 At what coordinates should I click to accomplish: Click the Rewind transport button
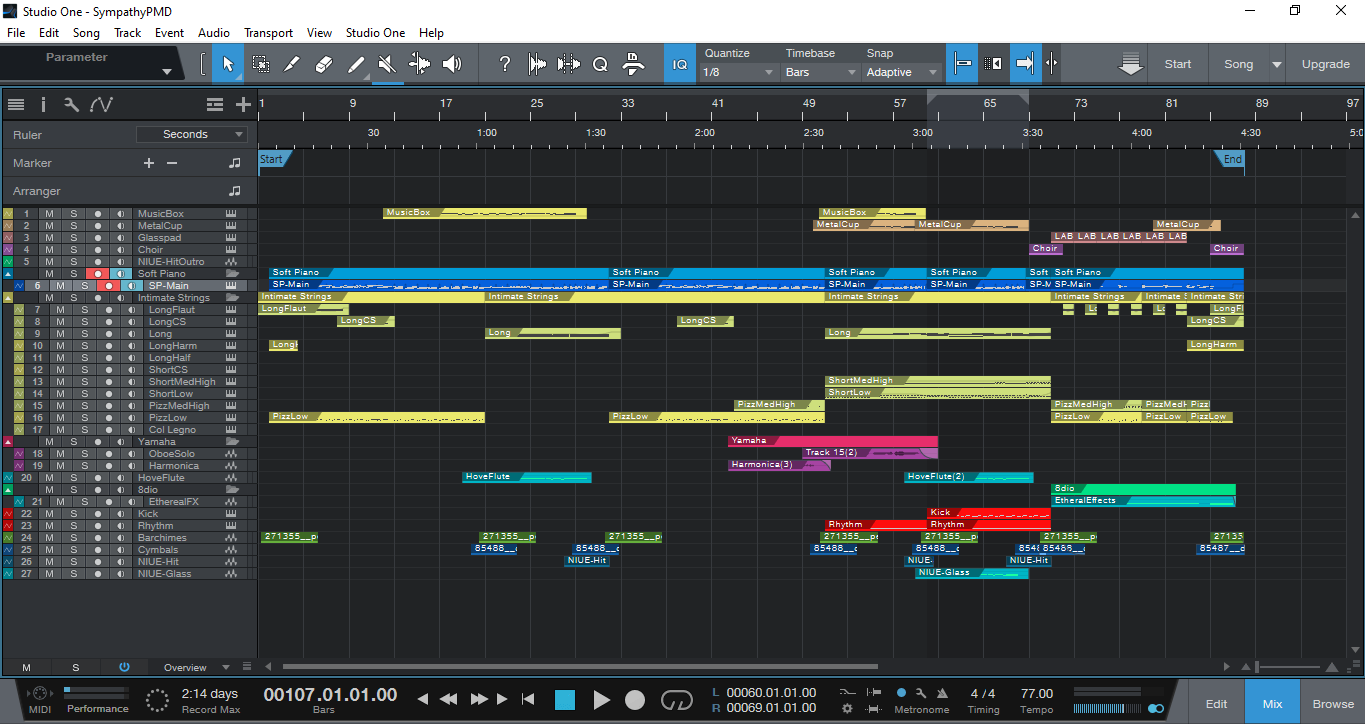449,699
